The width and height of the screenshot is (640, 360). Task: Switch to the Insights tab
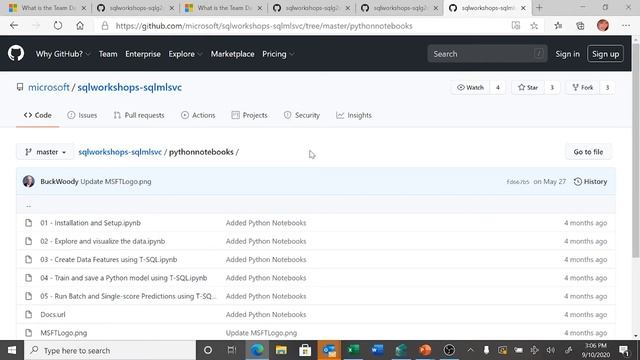[354, 115]
